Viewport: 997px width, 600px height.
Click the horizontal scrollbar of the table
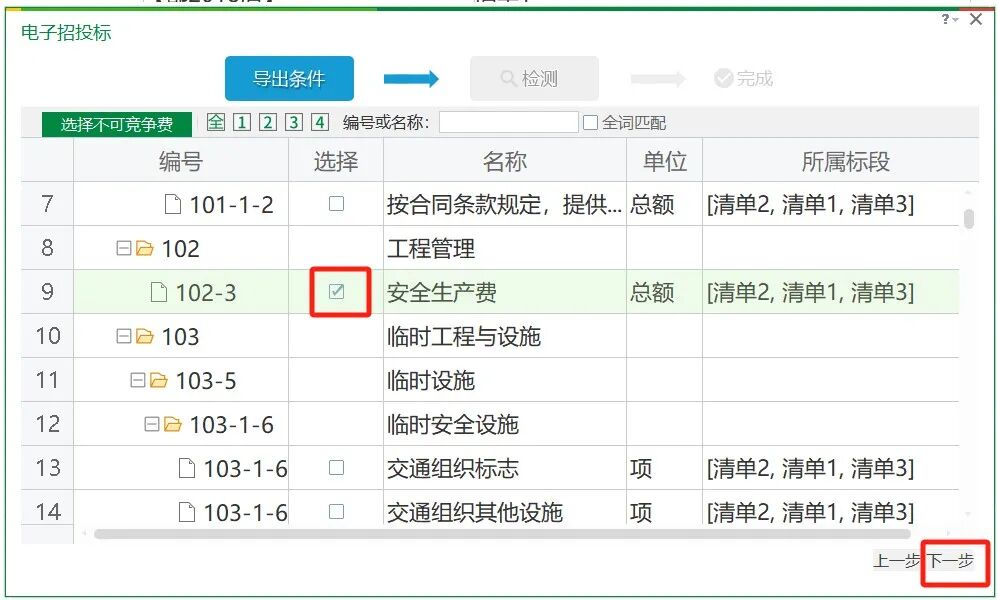click(x=502, y=534)
